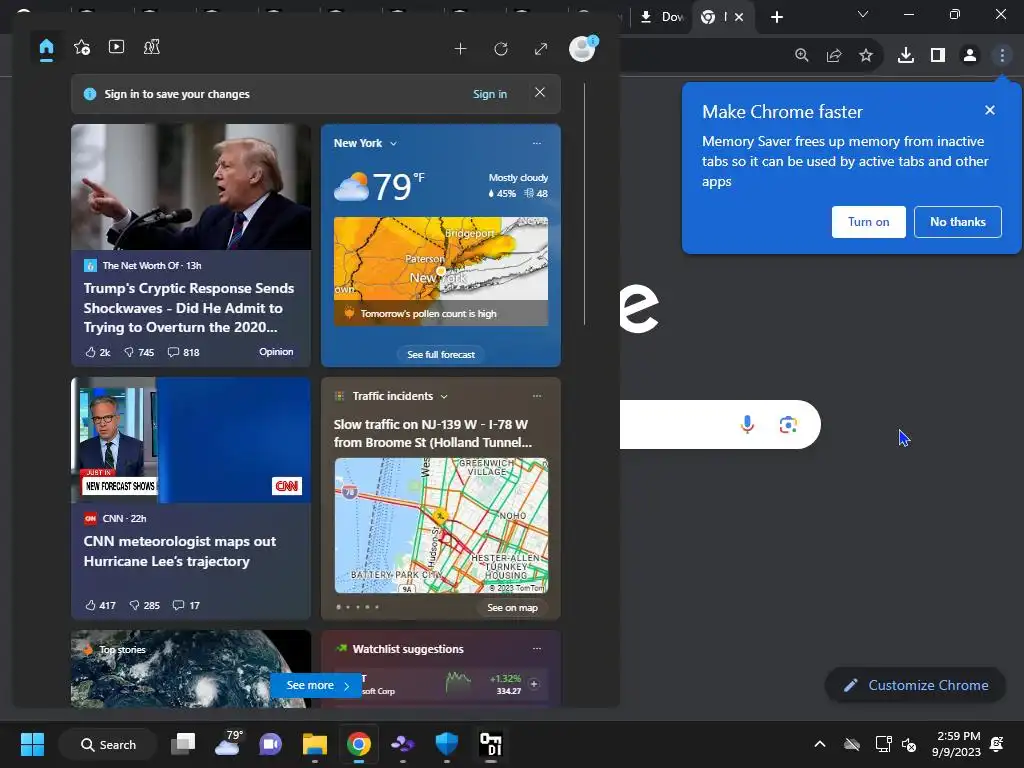
Task: Expand Chrome tab search chevron
Action: point(863,14)
